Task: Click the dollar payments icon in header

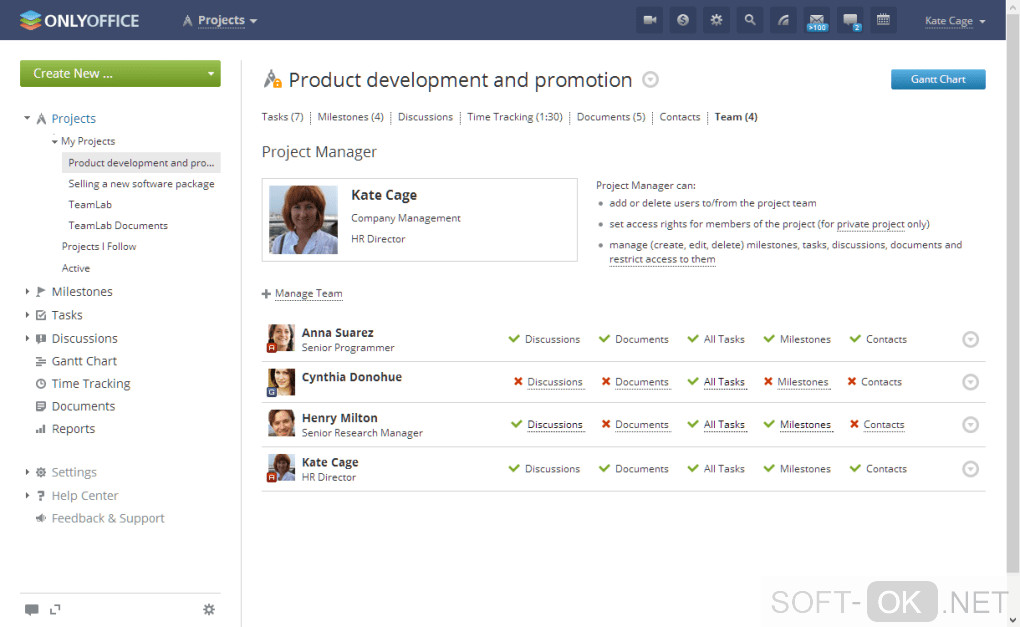Action: click(x=684, y=20)
